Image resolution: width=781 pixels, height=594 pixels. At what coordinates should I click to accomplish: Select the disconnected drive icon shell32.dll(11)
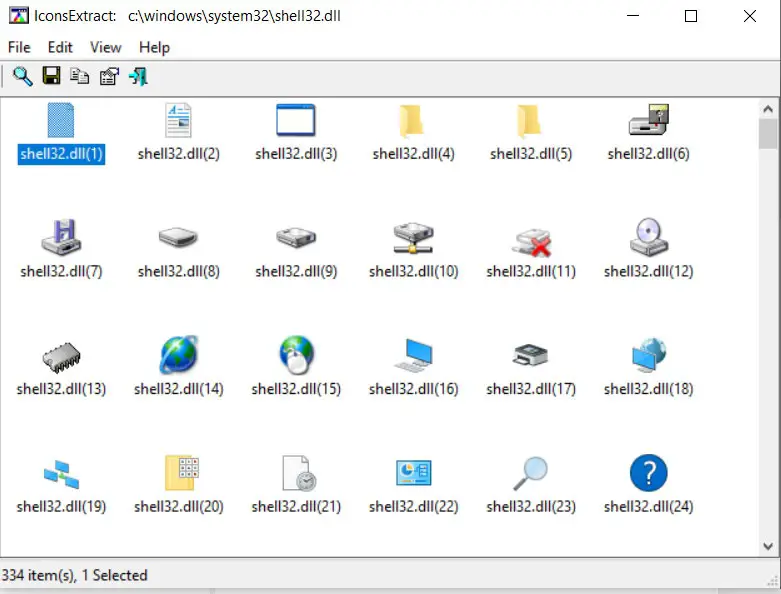(531, 242)
